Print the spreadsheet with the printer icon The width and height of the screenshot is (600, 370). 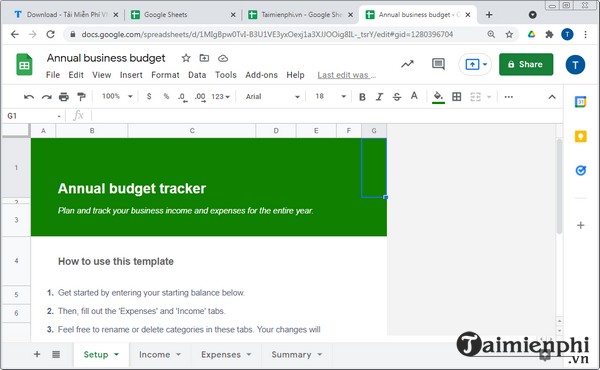(64, 97)
